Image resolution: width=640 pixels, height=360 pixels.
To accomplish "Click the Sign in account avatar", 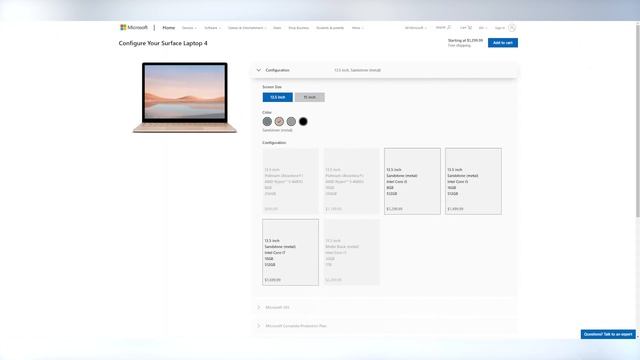I will 512,28.
